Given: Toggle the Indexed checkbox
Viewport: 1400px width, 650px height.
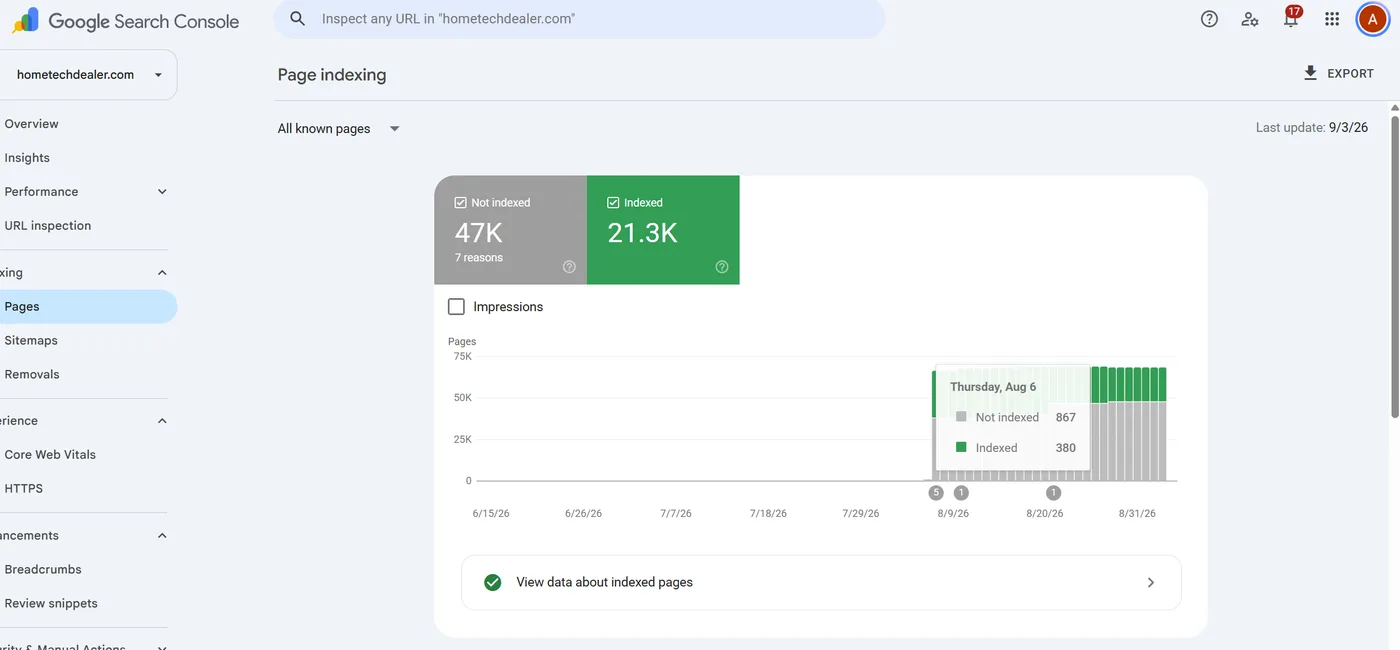Looking at the screenshot, I should coord(613,202).
